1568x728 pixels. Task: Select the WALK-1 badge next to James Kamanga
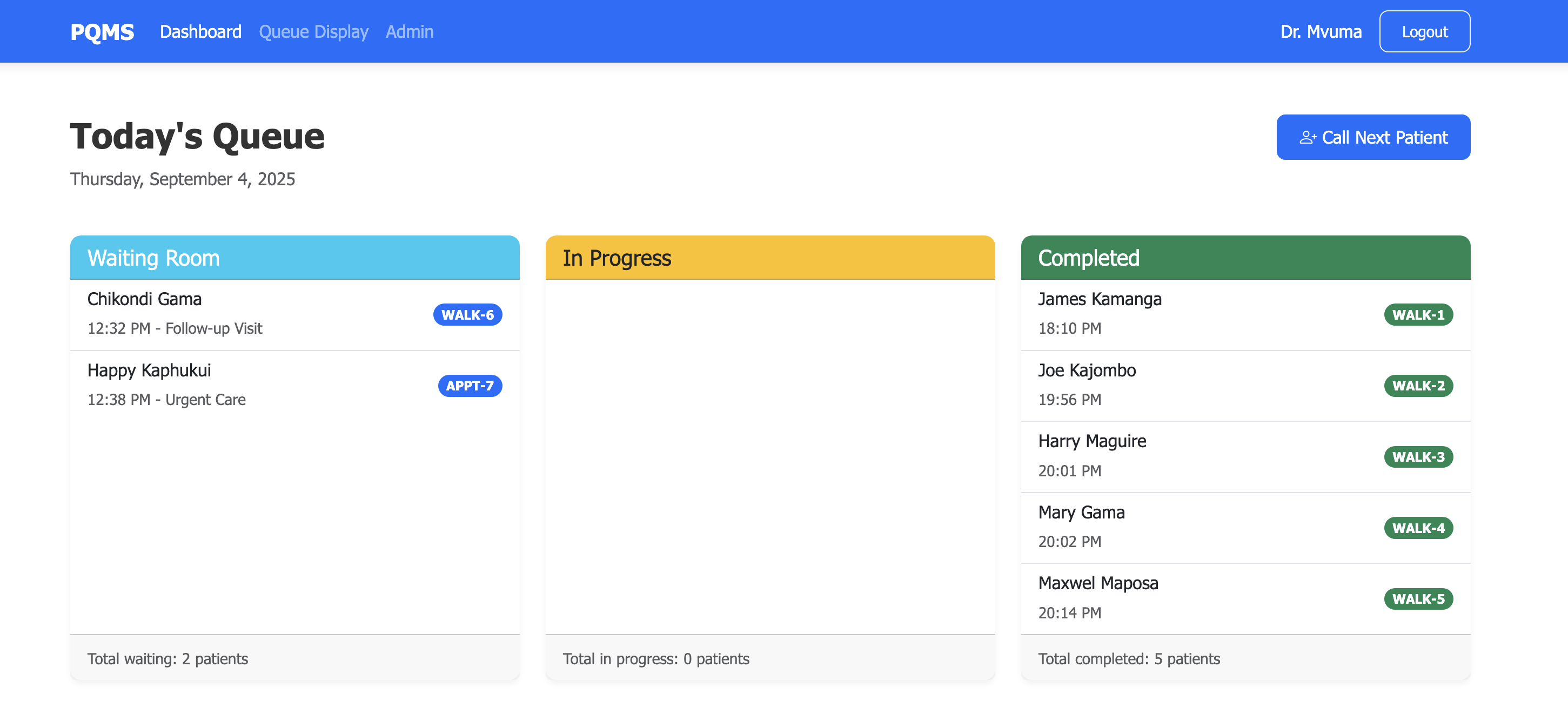point(1418,314)
